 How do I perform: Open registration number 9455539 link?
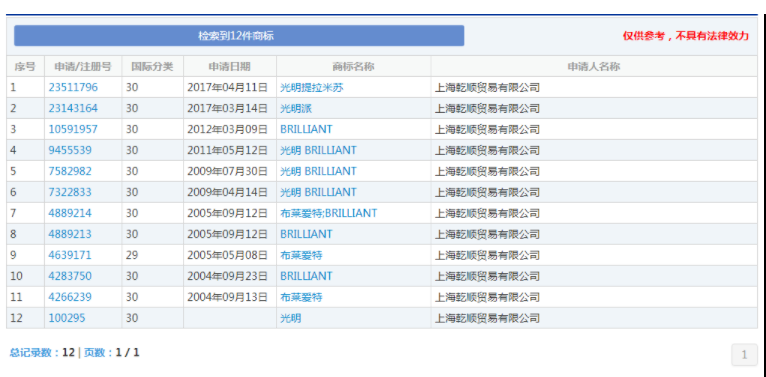coord(70,150)
